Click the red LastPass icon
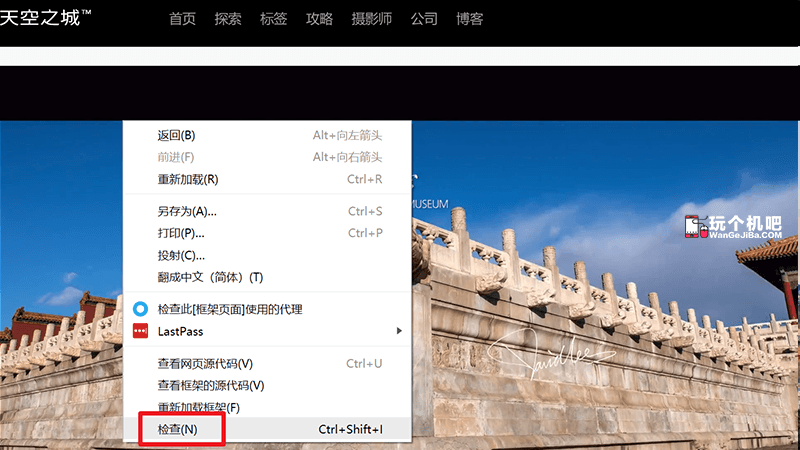The image size is (800, 450). tap(141, 331)
